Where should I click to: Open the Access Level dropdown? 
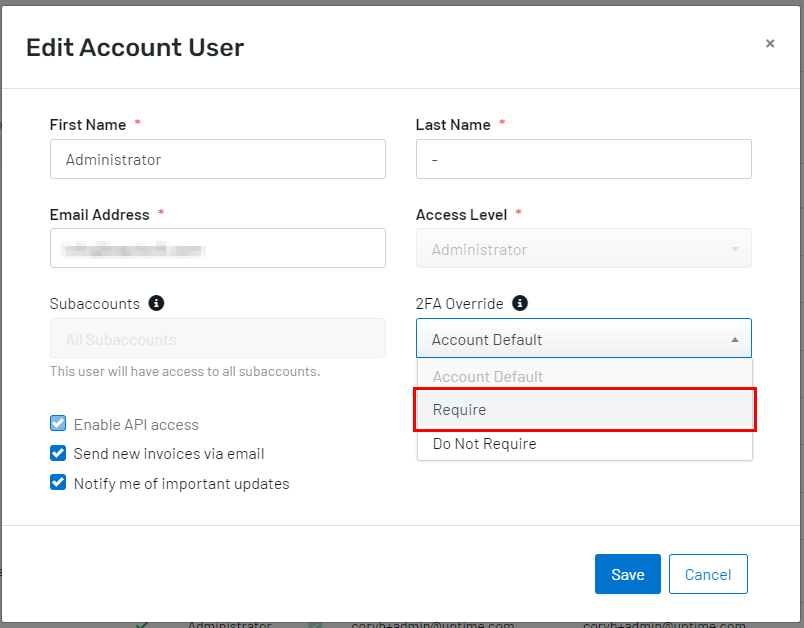point(583,249)
